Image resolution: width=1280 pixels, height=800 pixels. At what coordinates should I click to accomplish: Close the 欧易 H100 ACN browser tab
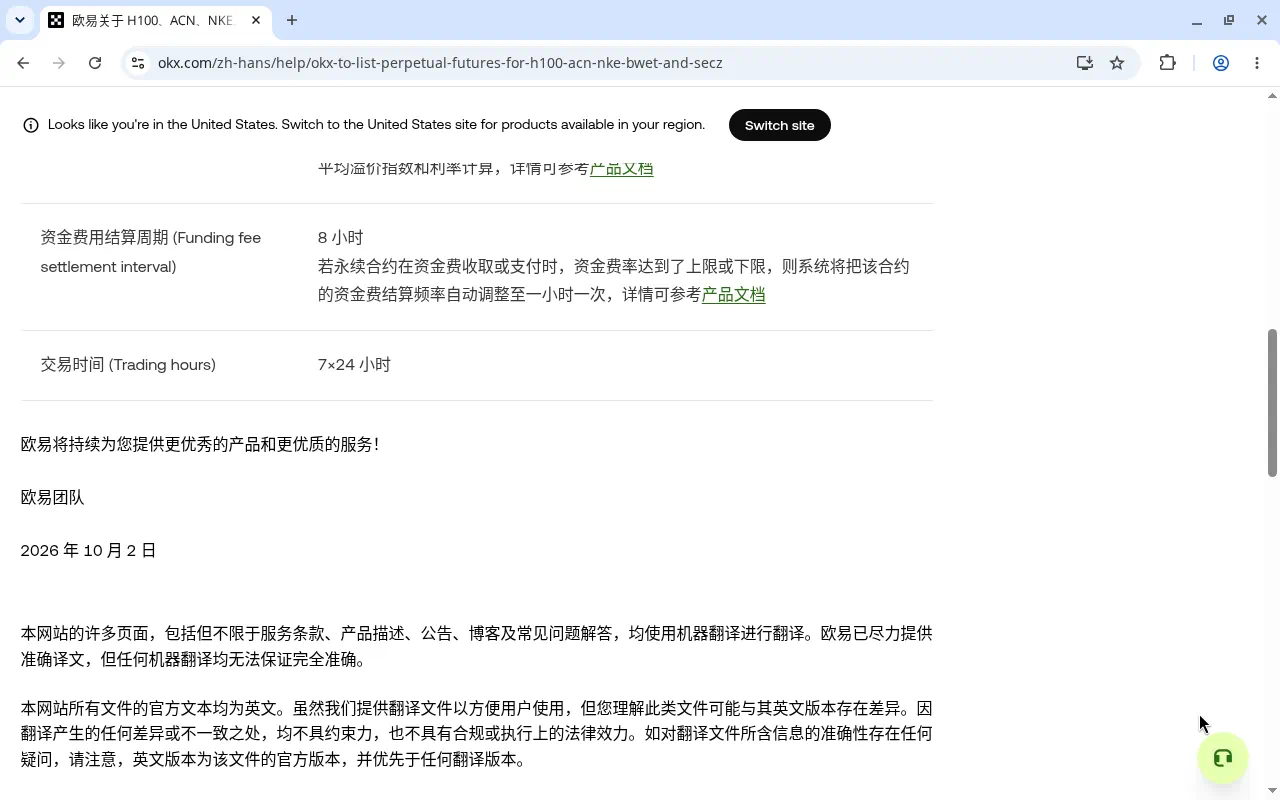256,20
